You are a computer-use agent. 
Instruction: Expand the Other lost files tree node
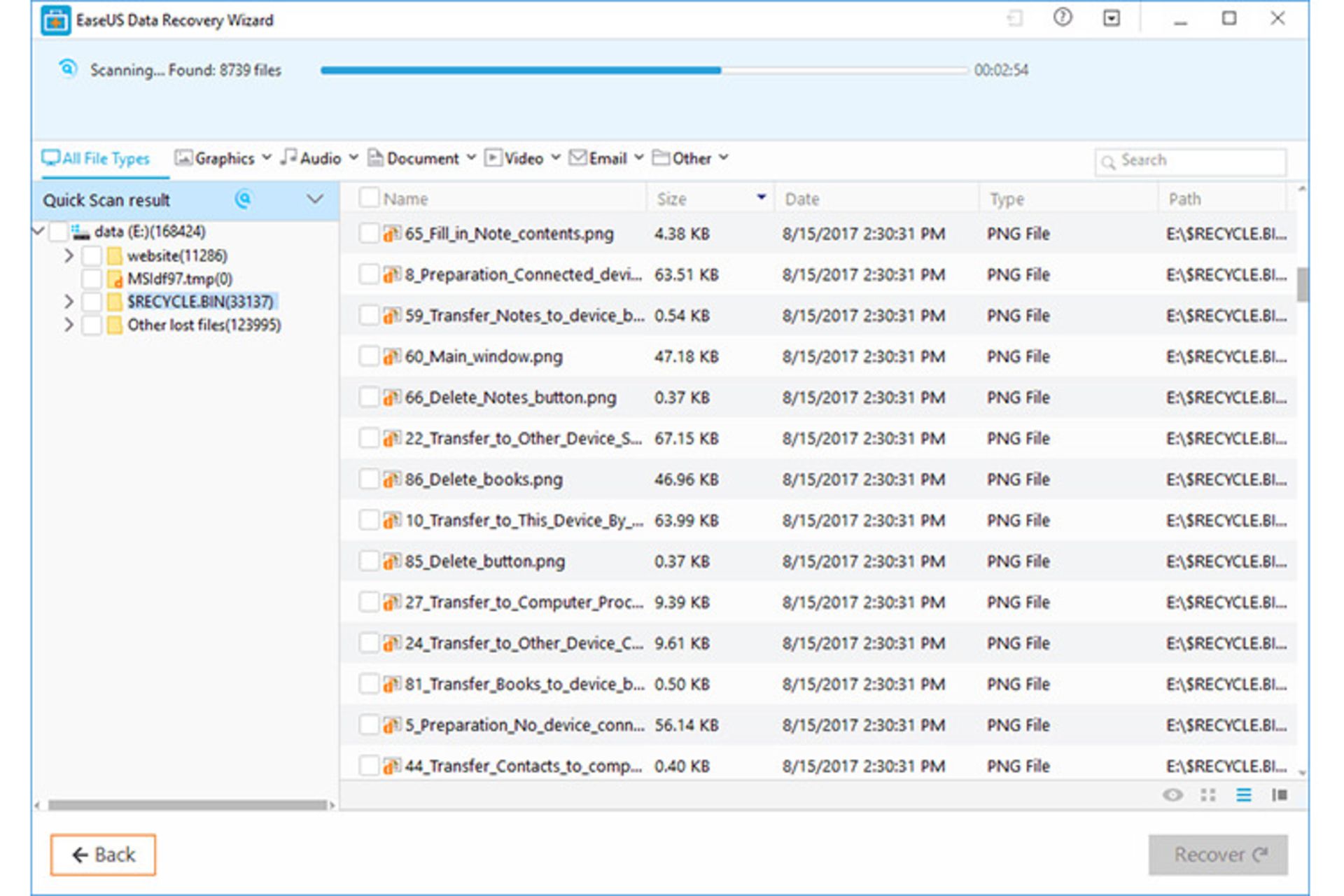click(69, 325)
